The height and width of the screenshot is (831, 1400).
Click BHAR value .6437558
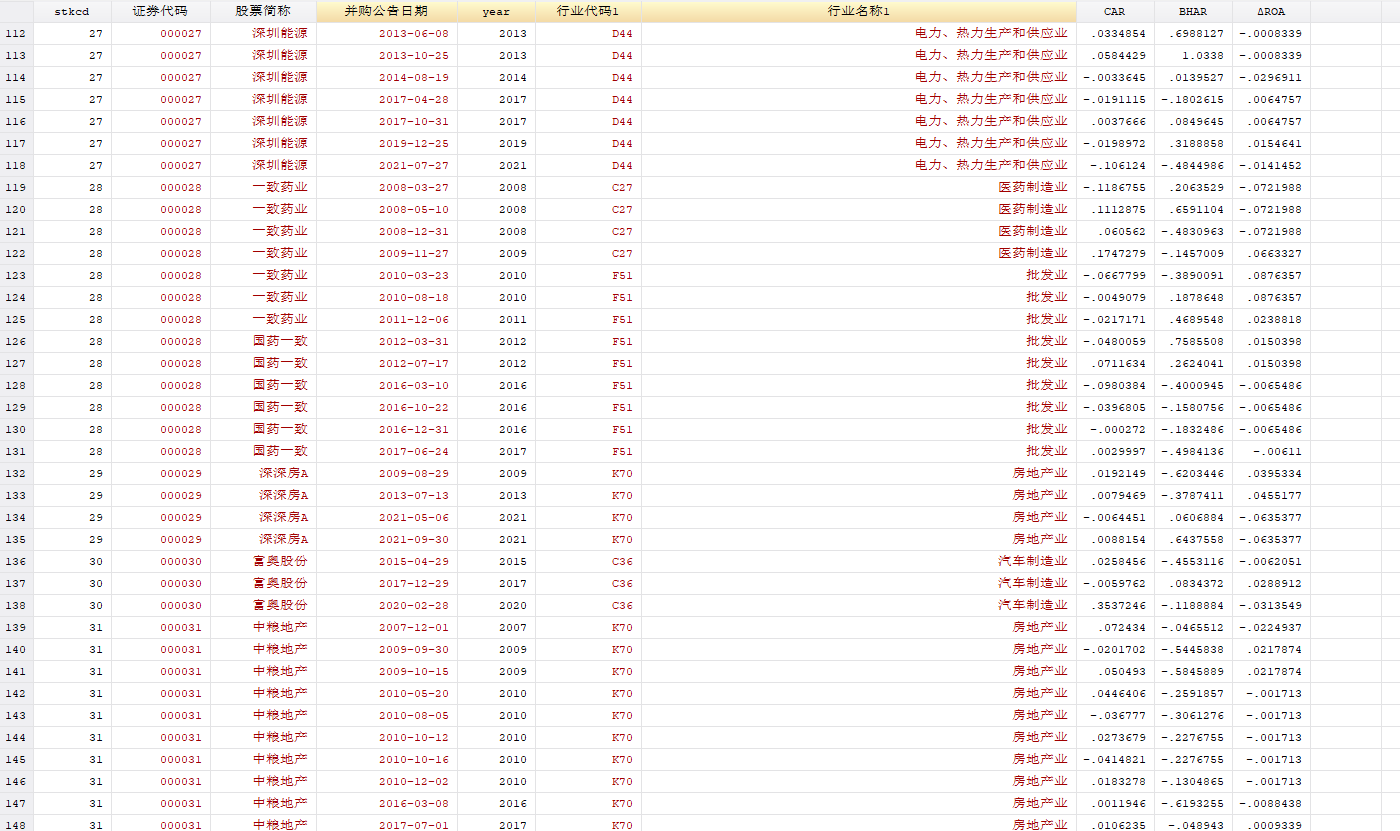tap(1196, 539)
